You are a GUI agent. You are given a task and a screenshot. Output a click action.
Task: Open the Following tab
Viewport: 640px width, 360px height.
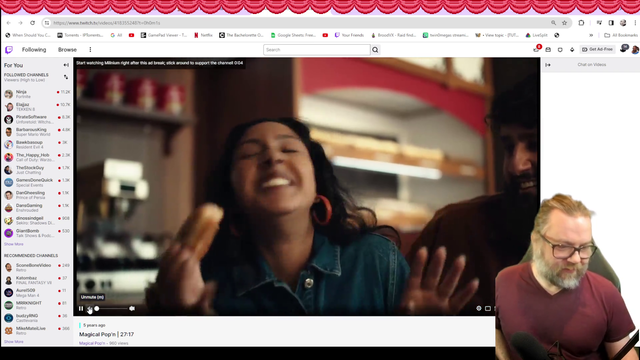(34, 50)
